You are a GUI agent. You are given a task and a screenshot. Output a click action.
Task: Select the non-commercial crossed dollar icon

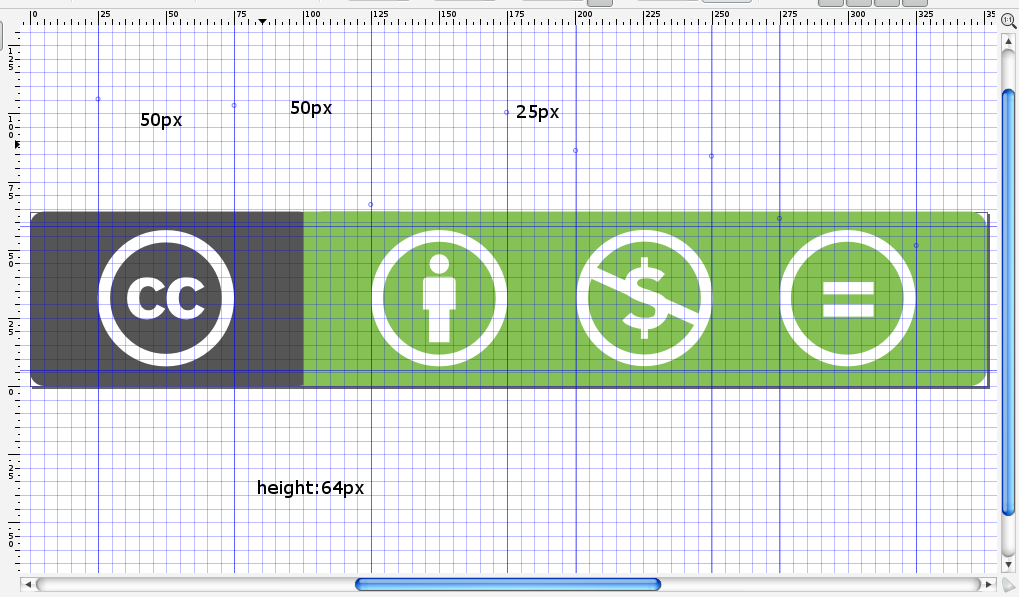[x=644, y=298]
